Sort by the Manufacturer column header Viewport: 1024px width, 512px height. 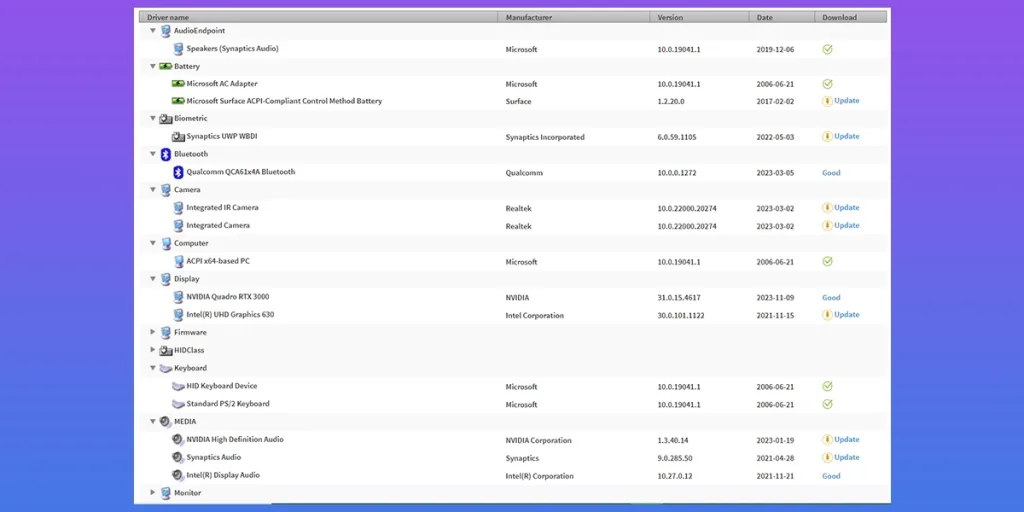coord(573,17)
